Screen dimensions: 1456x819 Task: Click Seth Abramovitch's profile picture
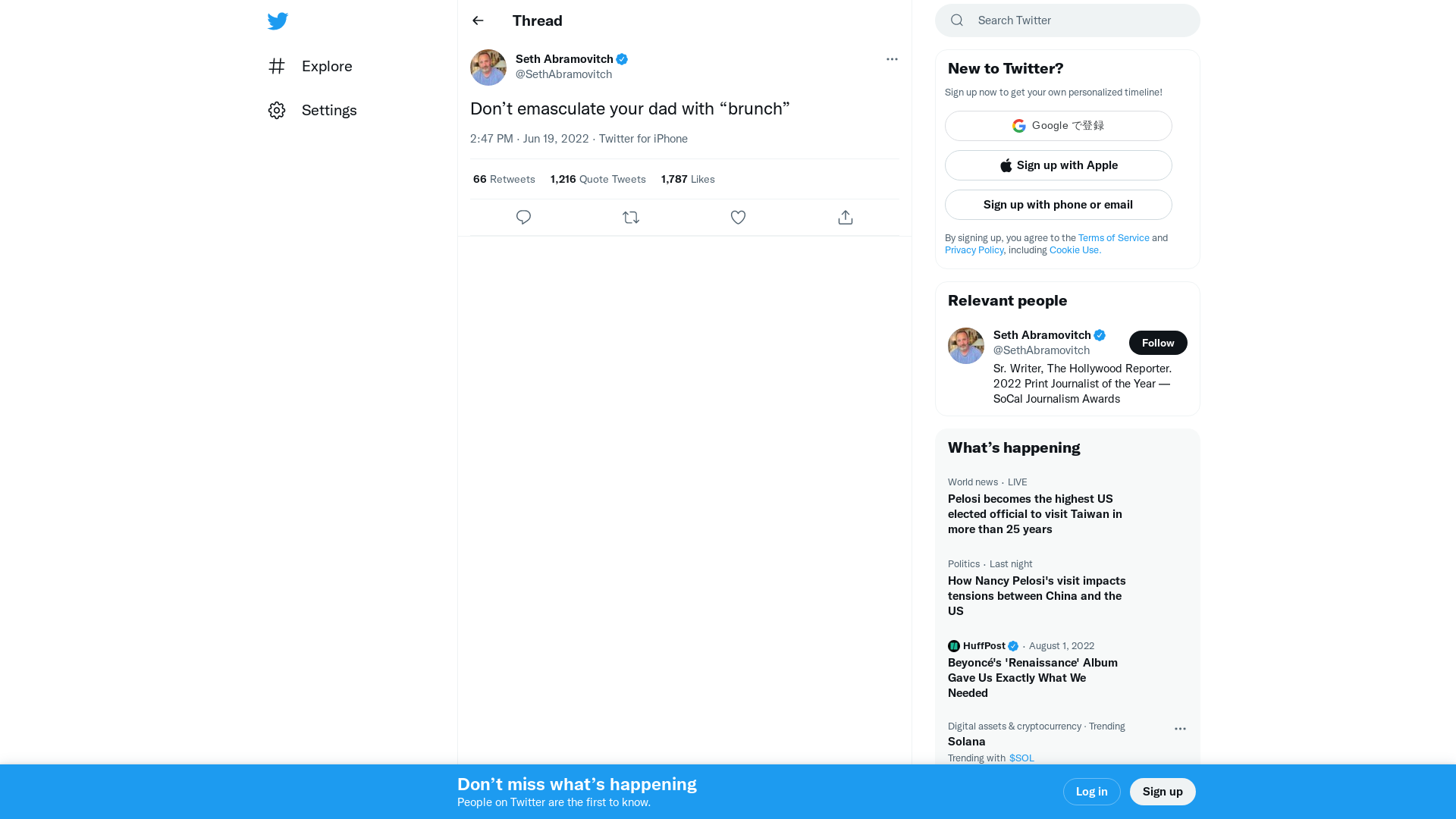tap(488, 67)
